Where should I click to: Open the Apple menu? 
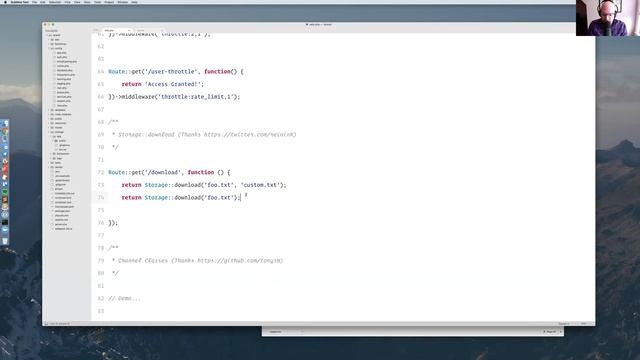click(5, 2)
